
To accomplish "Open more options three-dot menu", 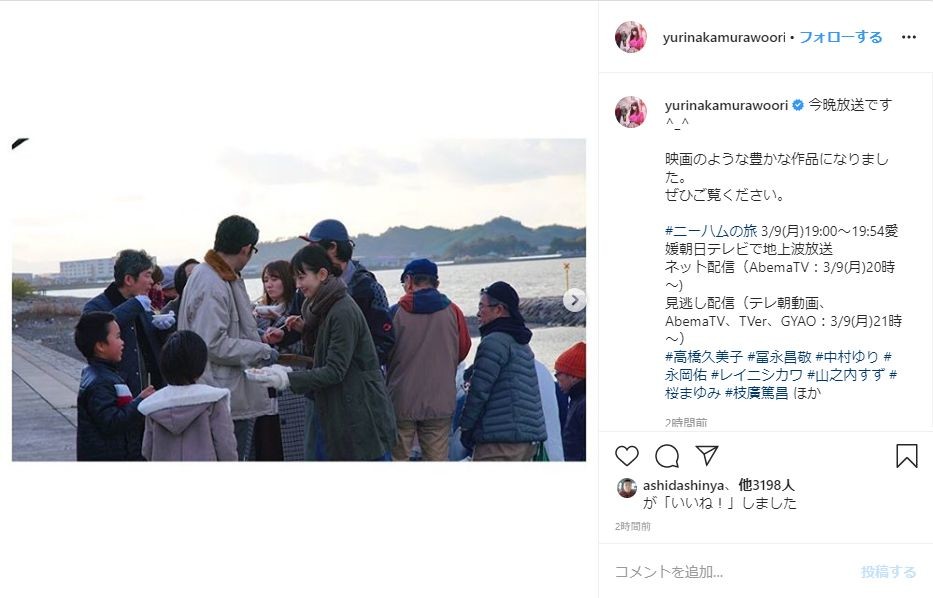I will point(909,37).
